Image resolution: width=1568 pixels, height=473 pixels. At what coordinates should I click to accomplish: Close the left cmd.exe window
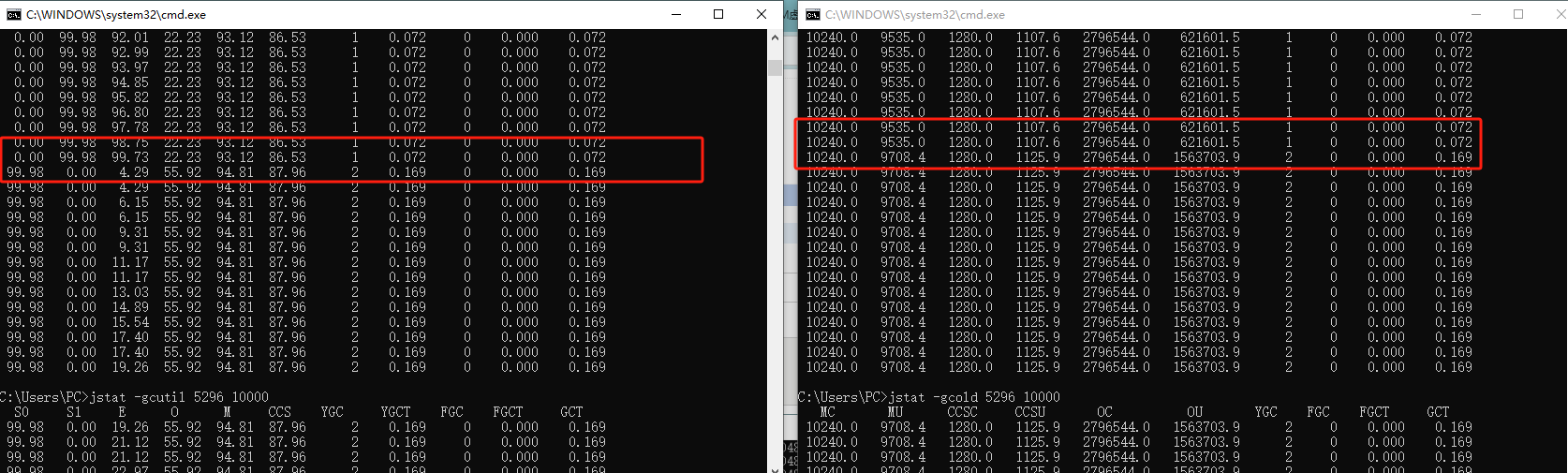tap(762, 14)
